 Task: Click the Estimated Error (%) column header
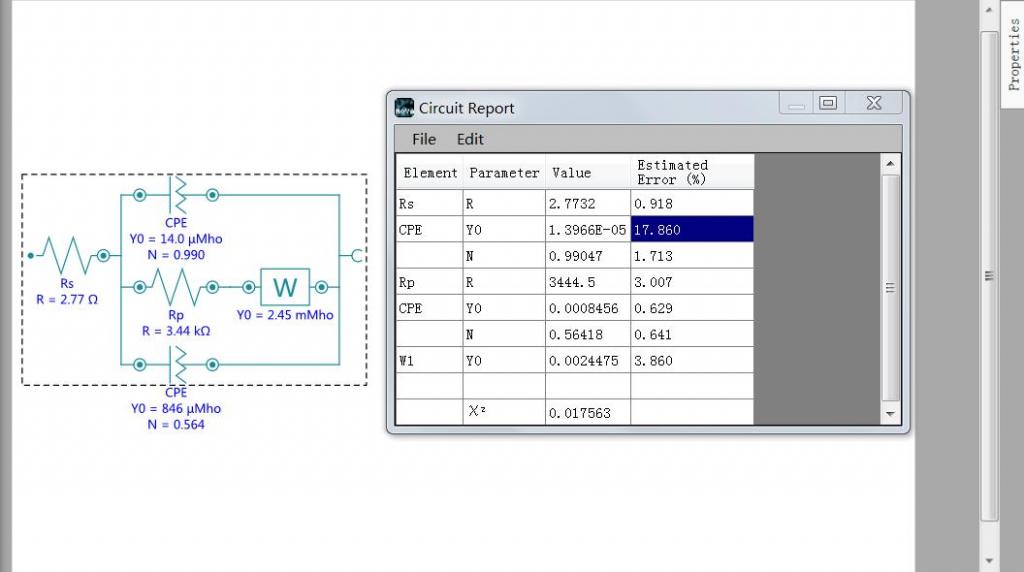(x=692, y=172)
